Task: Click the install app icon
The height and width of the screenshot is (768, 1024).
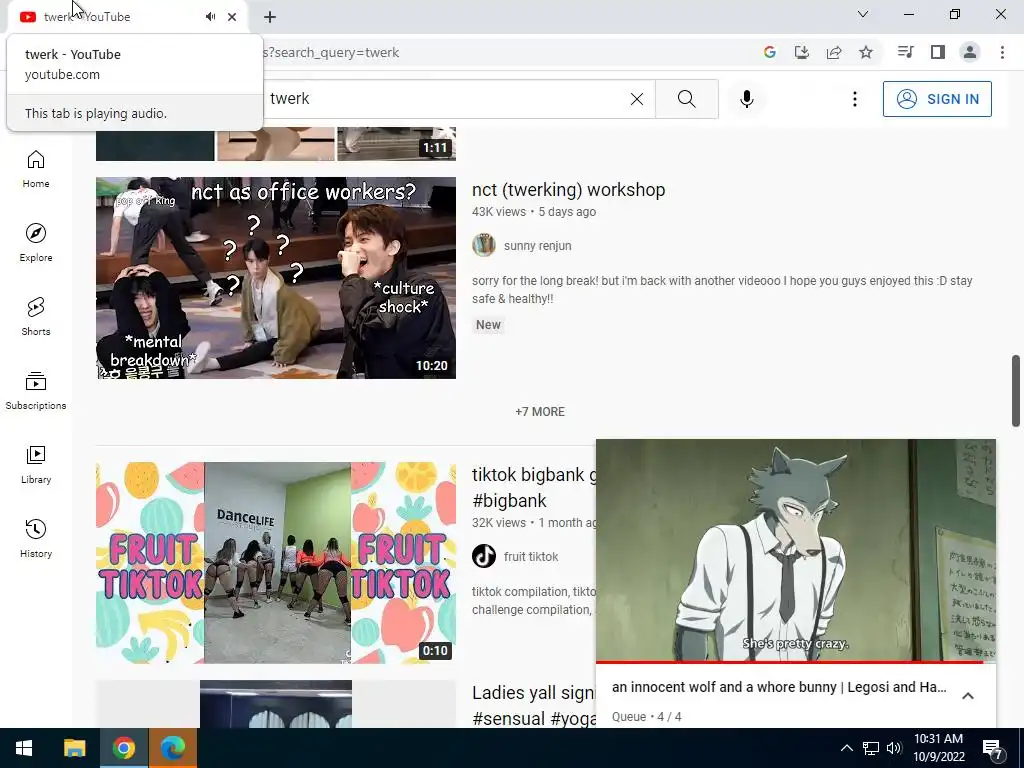Action: 802,52
